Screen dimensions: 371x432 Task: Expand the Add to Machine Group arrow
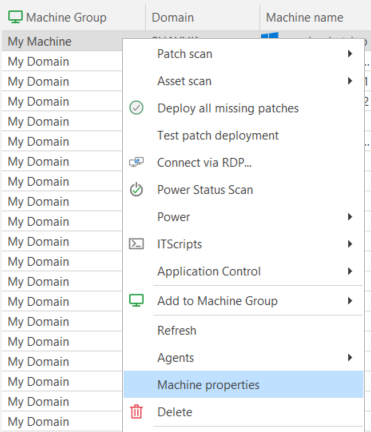[x=350, y=301]
